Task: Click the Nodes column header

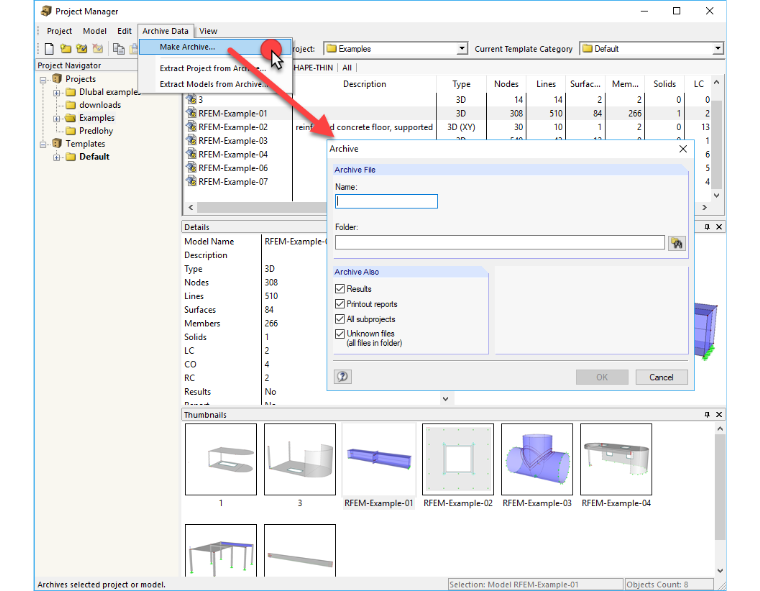Action: (x=506, y=84)
